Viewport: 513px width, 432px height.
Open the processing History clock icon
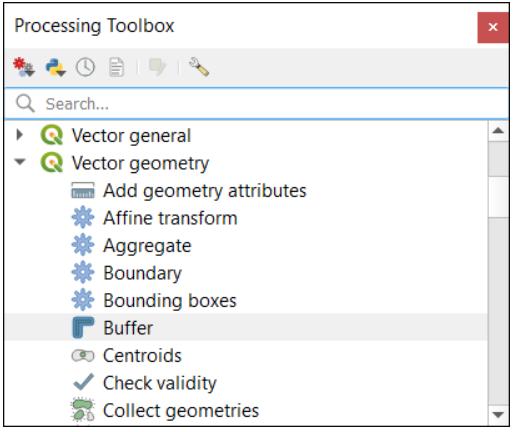click(85, 67)
